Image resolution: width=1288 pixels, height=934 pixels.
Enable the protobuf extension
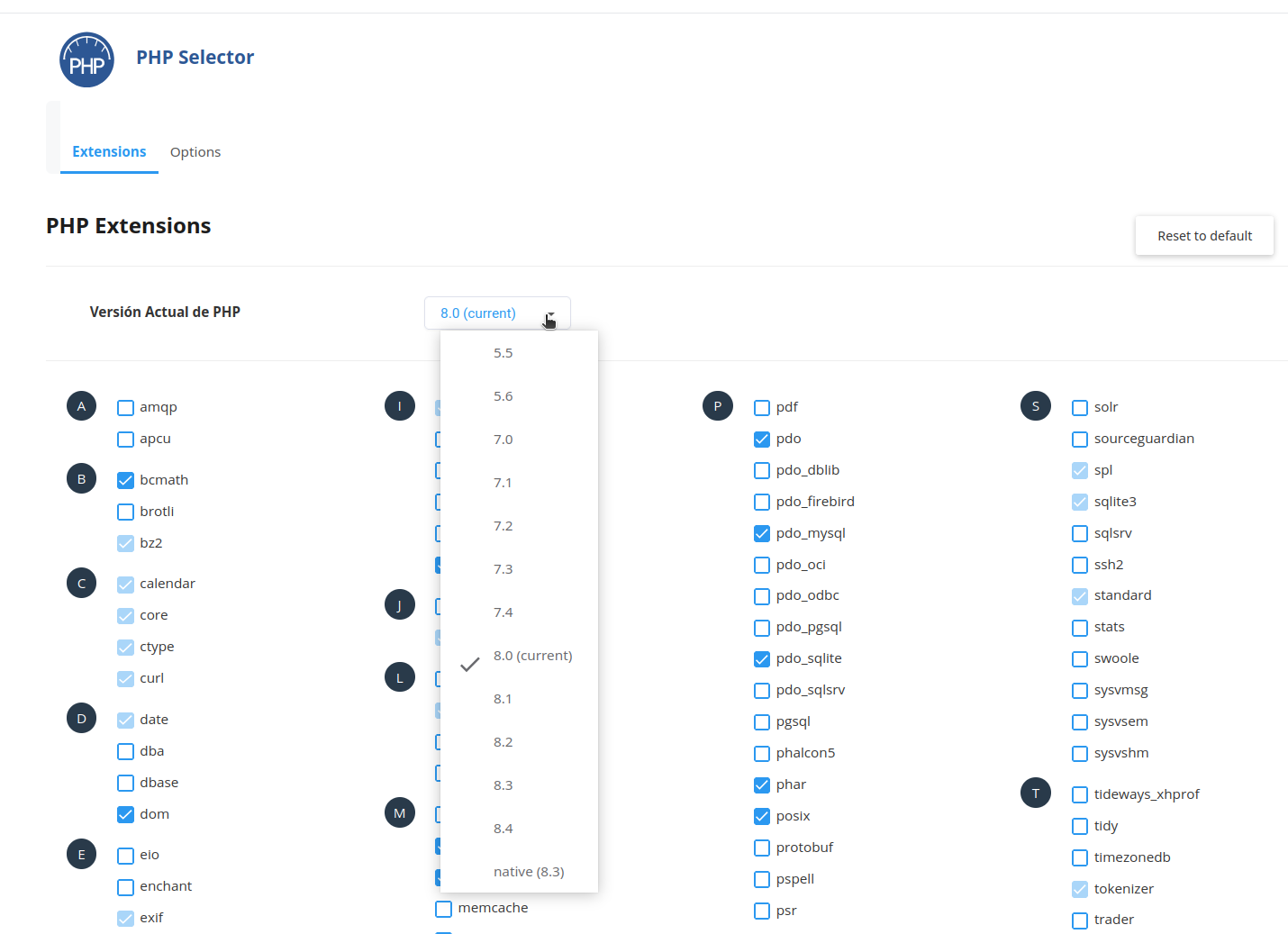pos(762,848)
